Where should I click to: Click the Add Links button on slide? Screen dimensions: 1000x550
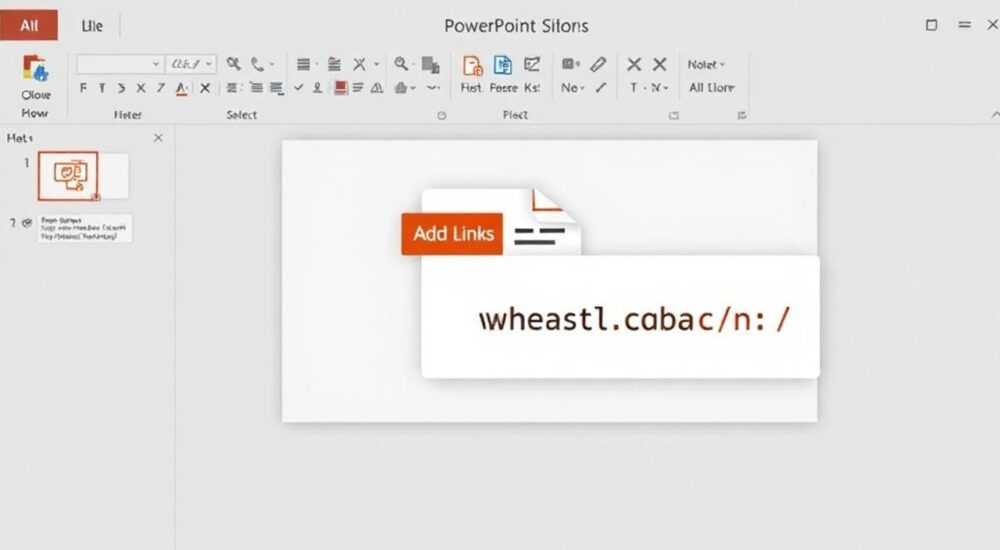pyautogui.click(x=452, y=234)
